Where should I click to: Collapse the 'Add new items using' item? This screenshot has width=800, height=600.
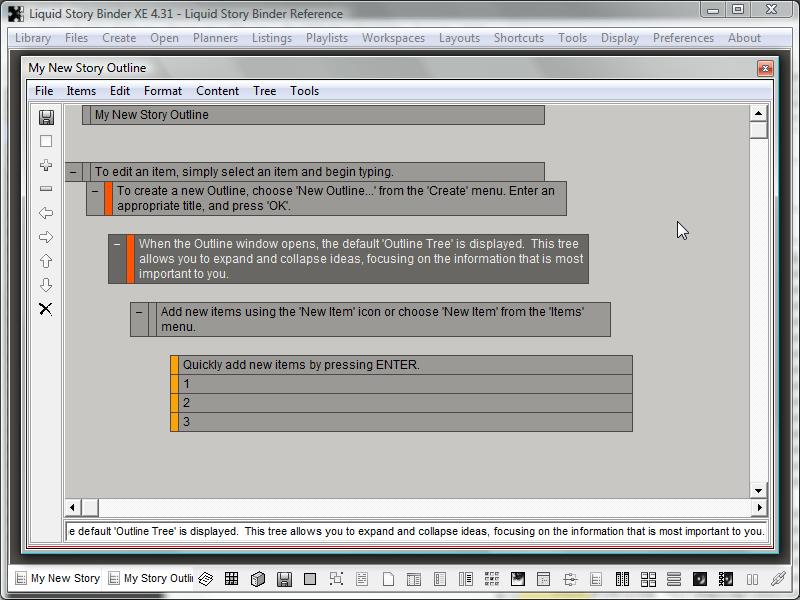tap(139, 312)
